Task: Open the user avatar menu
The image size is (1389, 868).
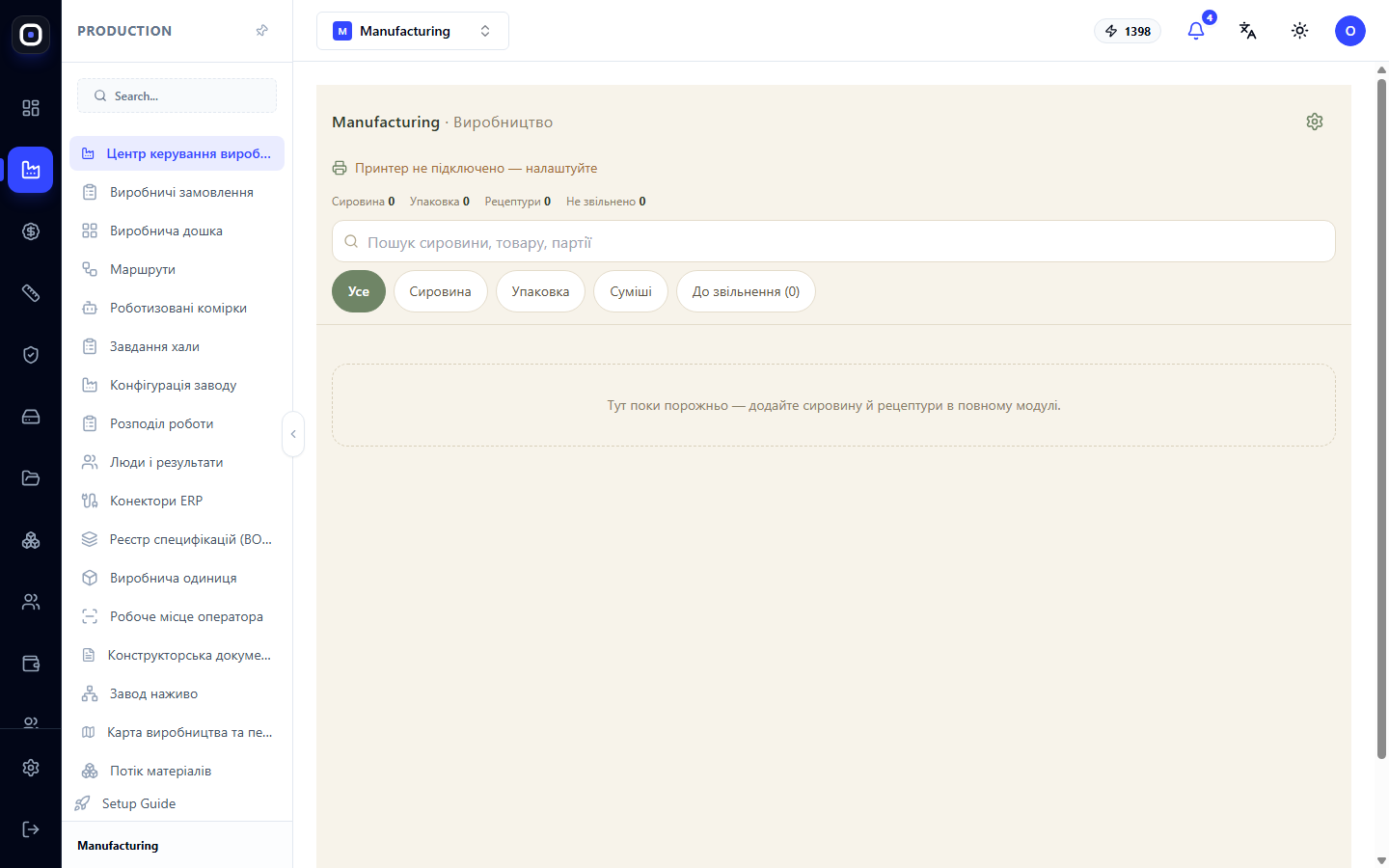Action: (x=1350, y=31)
